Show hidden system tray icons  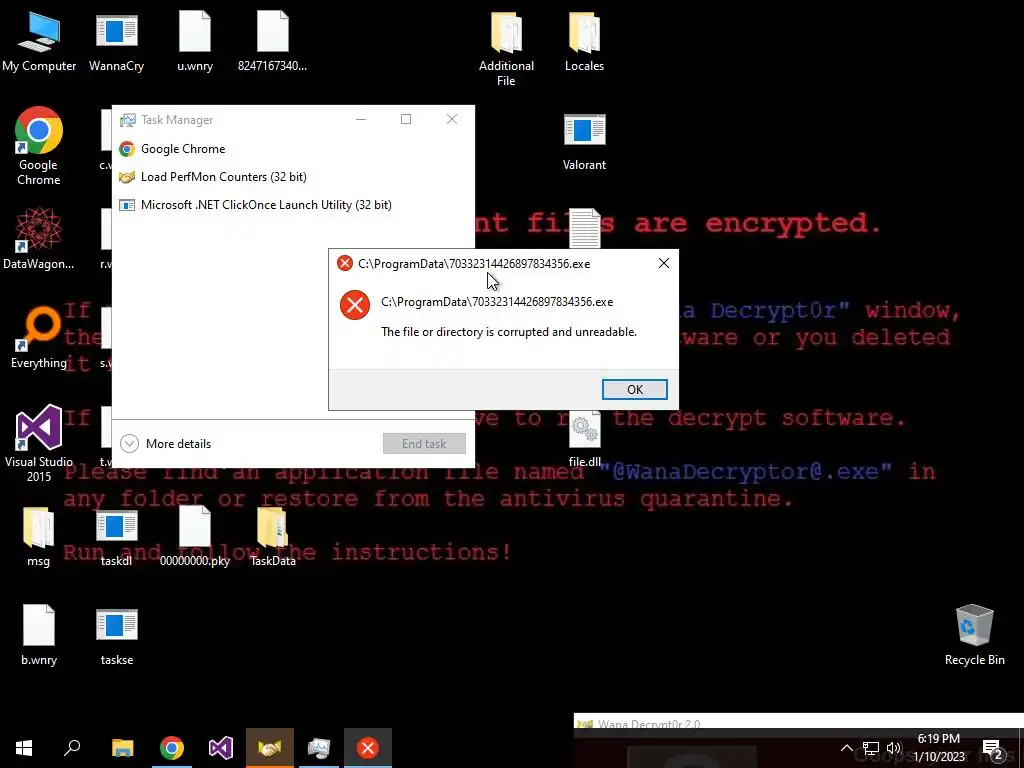[x=846, y=748]
